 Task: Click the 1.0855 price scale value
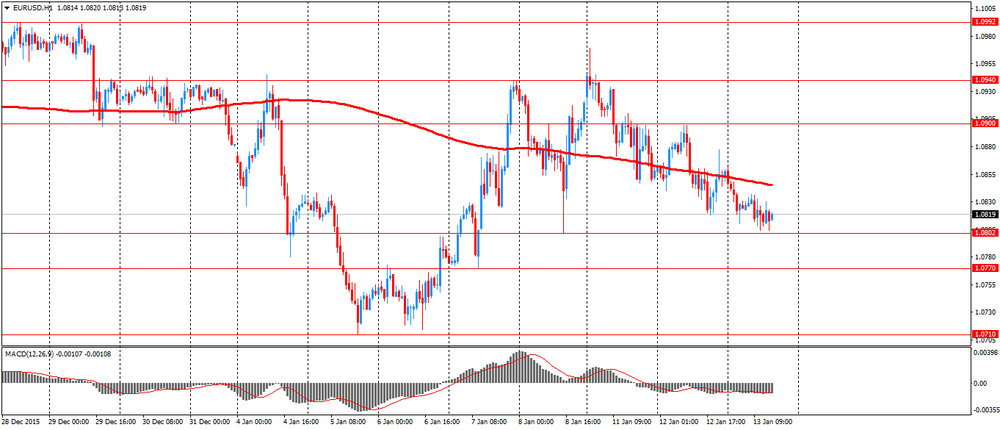tap(985, 174)
